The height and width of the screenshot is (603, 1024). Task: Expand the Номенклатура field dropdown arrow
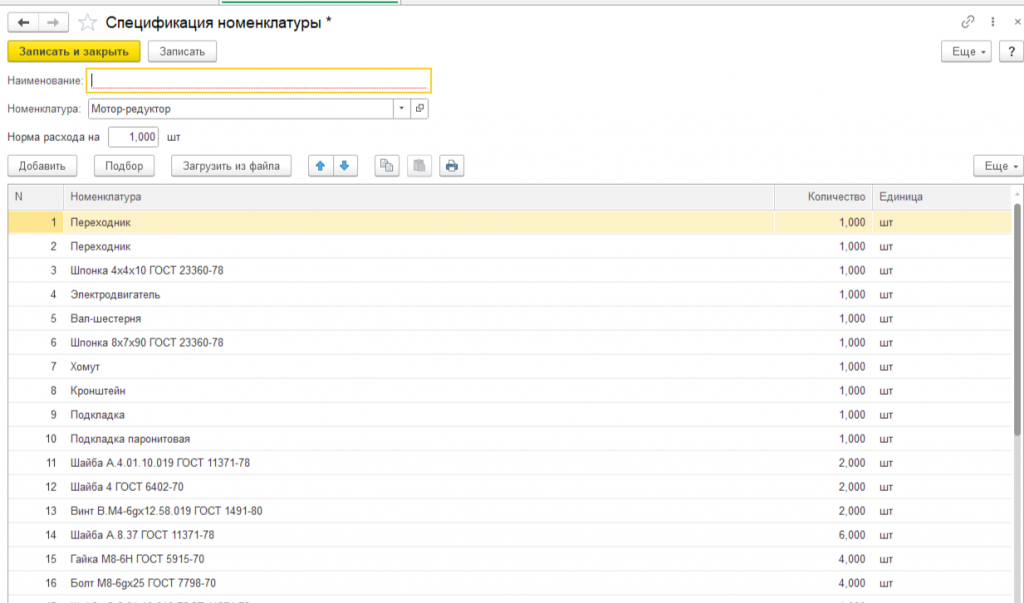[402, 108]
